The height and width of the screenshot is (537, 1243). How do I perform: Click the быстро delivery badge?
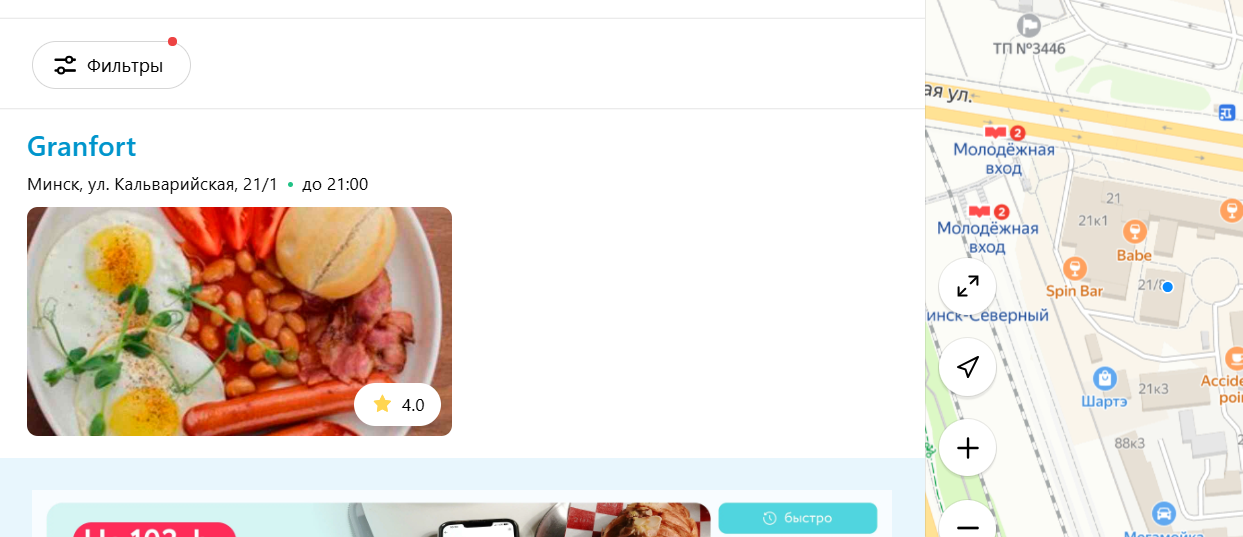click(x=797, y=518)
